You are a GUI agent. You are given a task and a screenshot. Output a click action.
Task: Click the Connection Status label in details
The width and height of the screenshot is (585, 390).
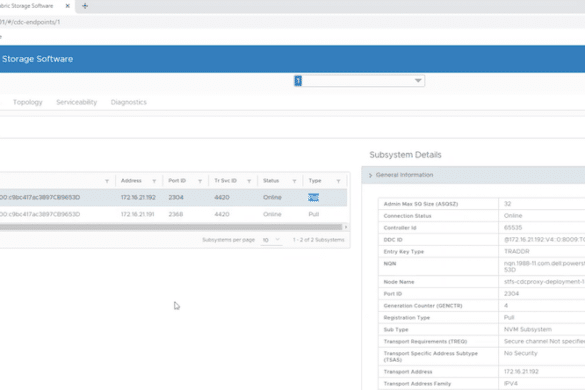click(x=407, y=216)
